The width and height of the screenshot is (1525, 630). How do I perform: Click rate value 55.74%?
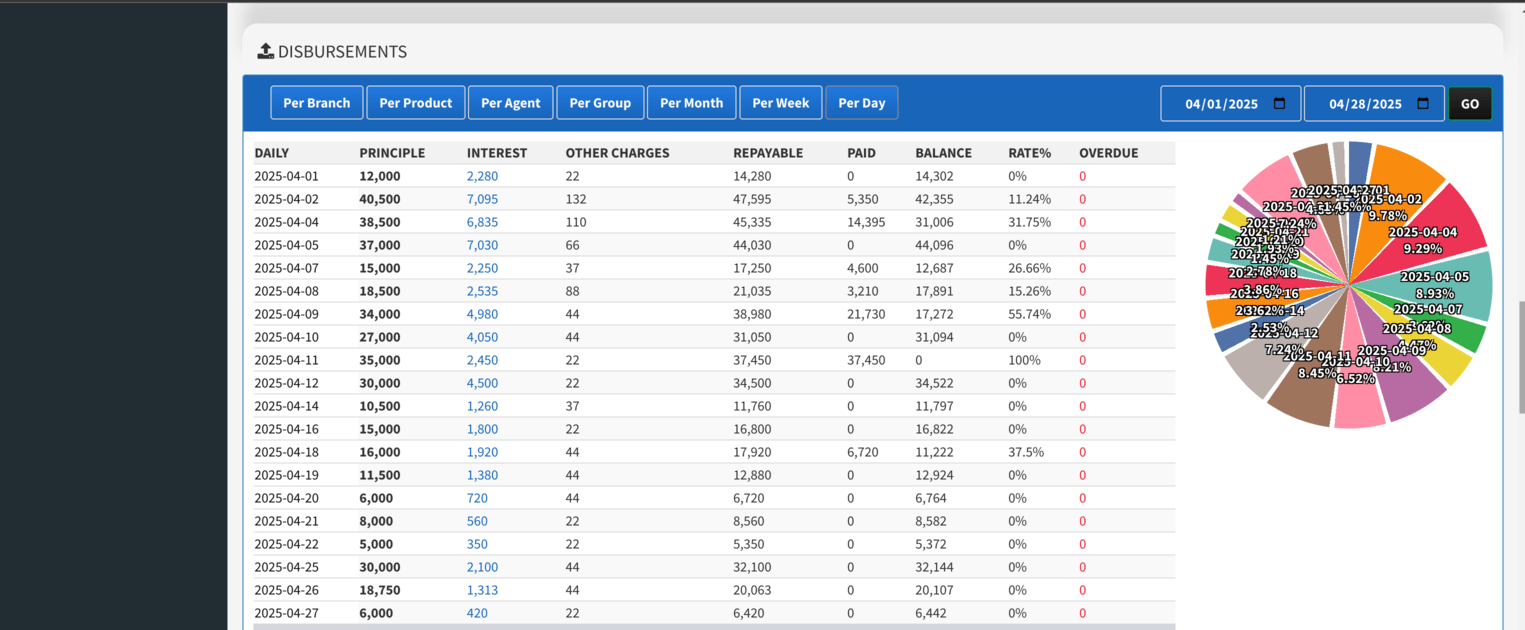point(1030,314)
